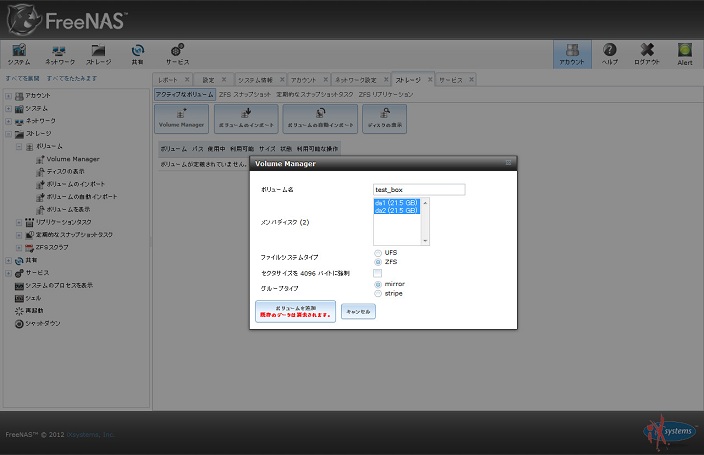Image resolution: width=704 pixels, height=455 pixels.
Task: Open システムのプロセスを表示 in sidebar
Action: (53, 286)
